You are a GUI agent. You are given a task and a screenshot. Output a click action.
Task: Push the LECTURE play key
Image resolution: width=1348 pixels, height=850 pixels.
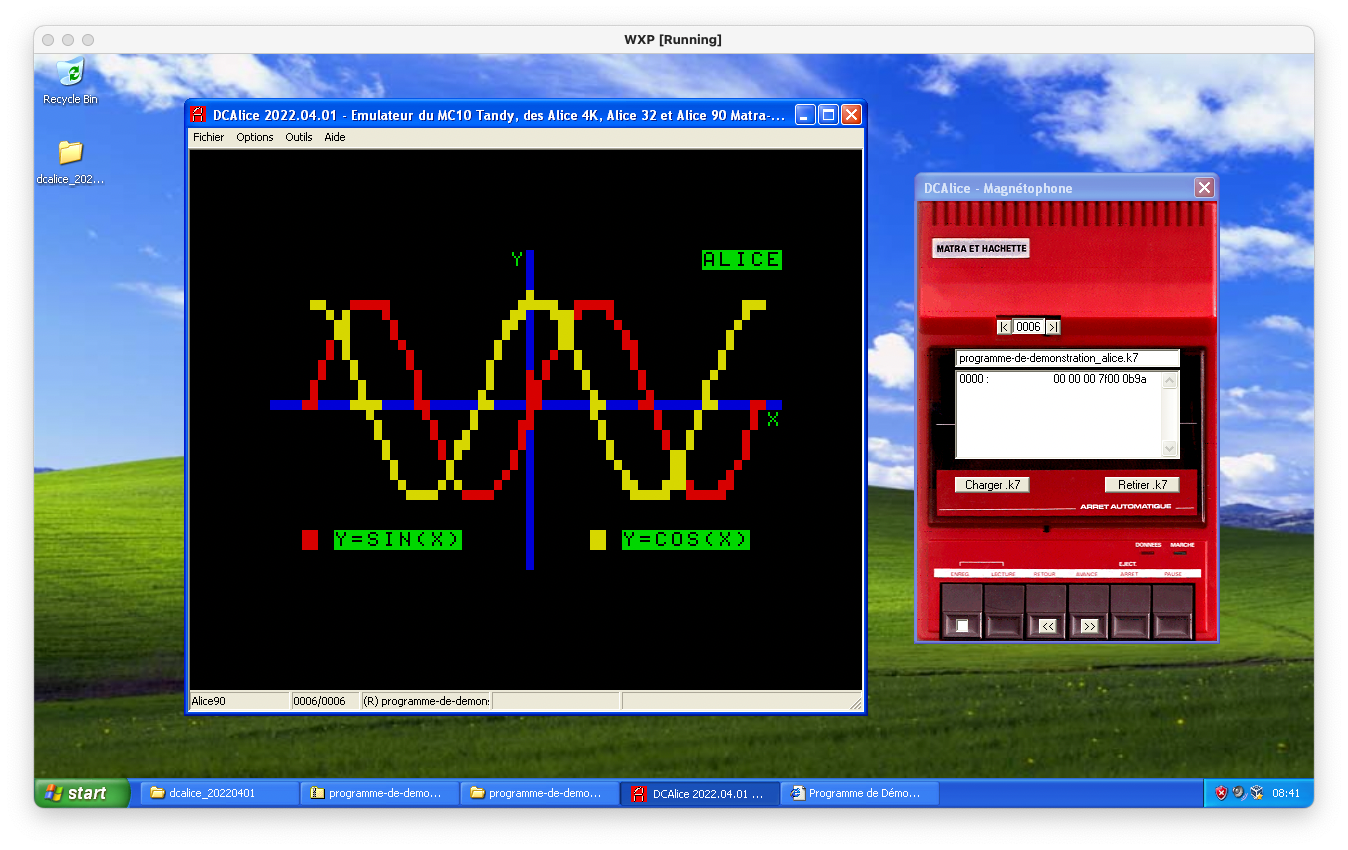(1004, 611)
